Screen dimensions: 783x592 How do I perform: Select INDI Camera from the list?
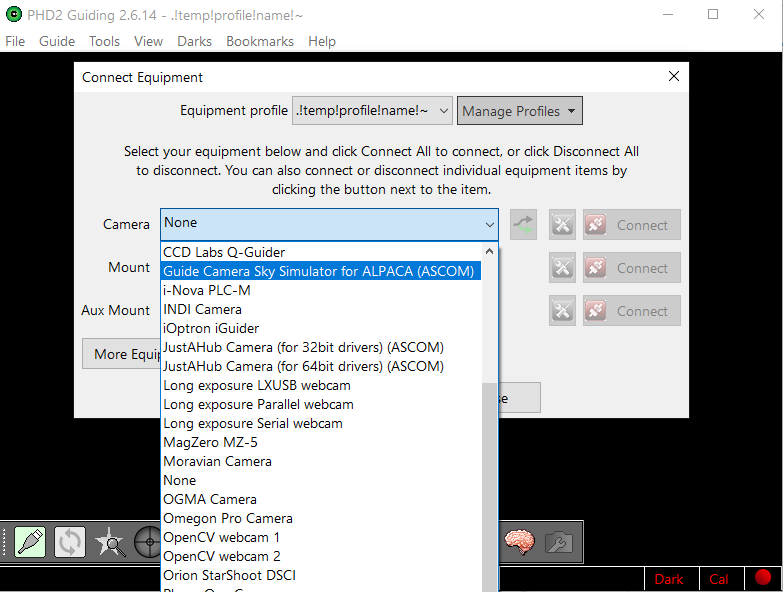[x=202, y=309]
